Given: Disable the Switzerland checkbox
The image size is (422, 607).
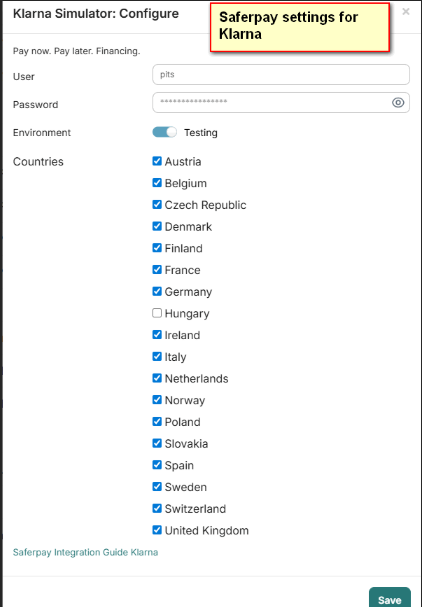Looking at the screenshot, I should [x=157, y=508].
